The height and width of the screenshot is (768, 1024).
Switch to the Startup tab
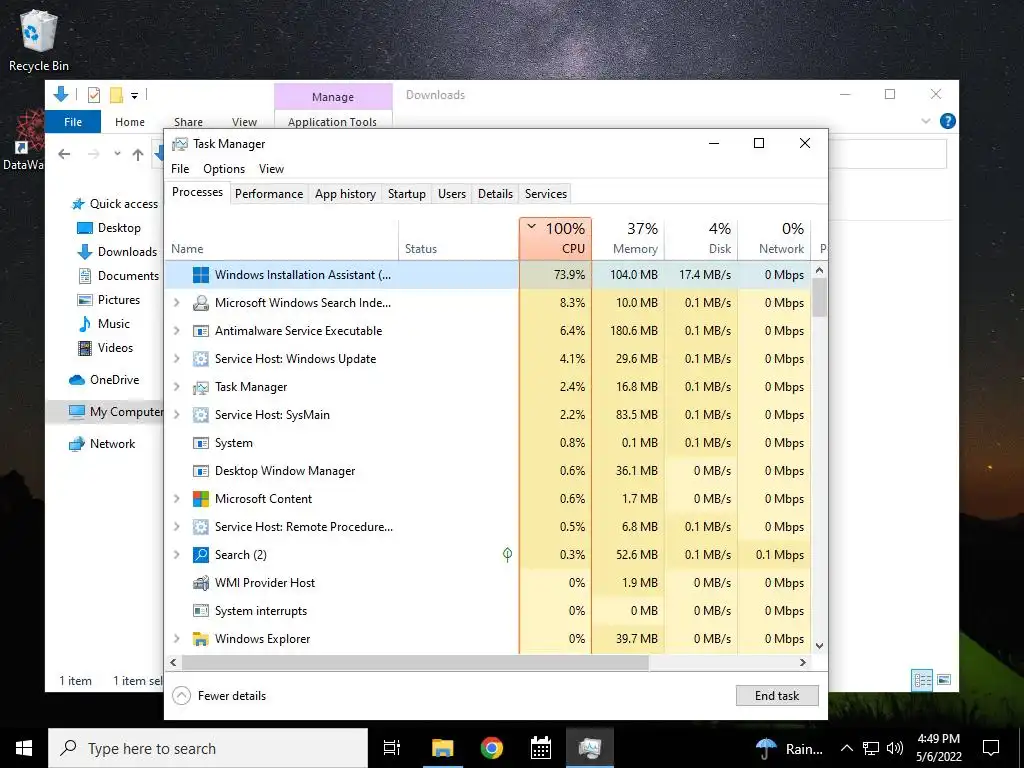407,194
